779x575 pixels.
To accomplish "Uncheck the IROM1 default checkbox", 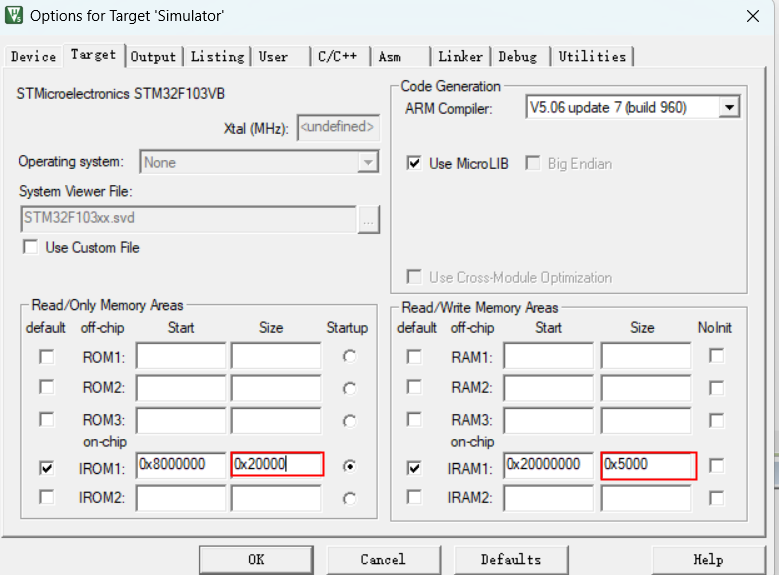I will 46,466.
